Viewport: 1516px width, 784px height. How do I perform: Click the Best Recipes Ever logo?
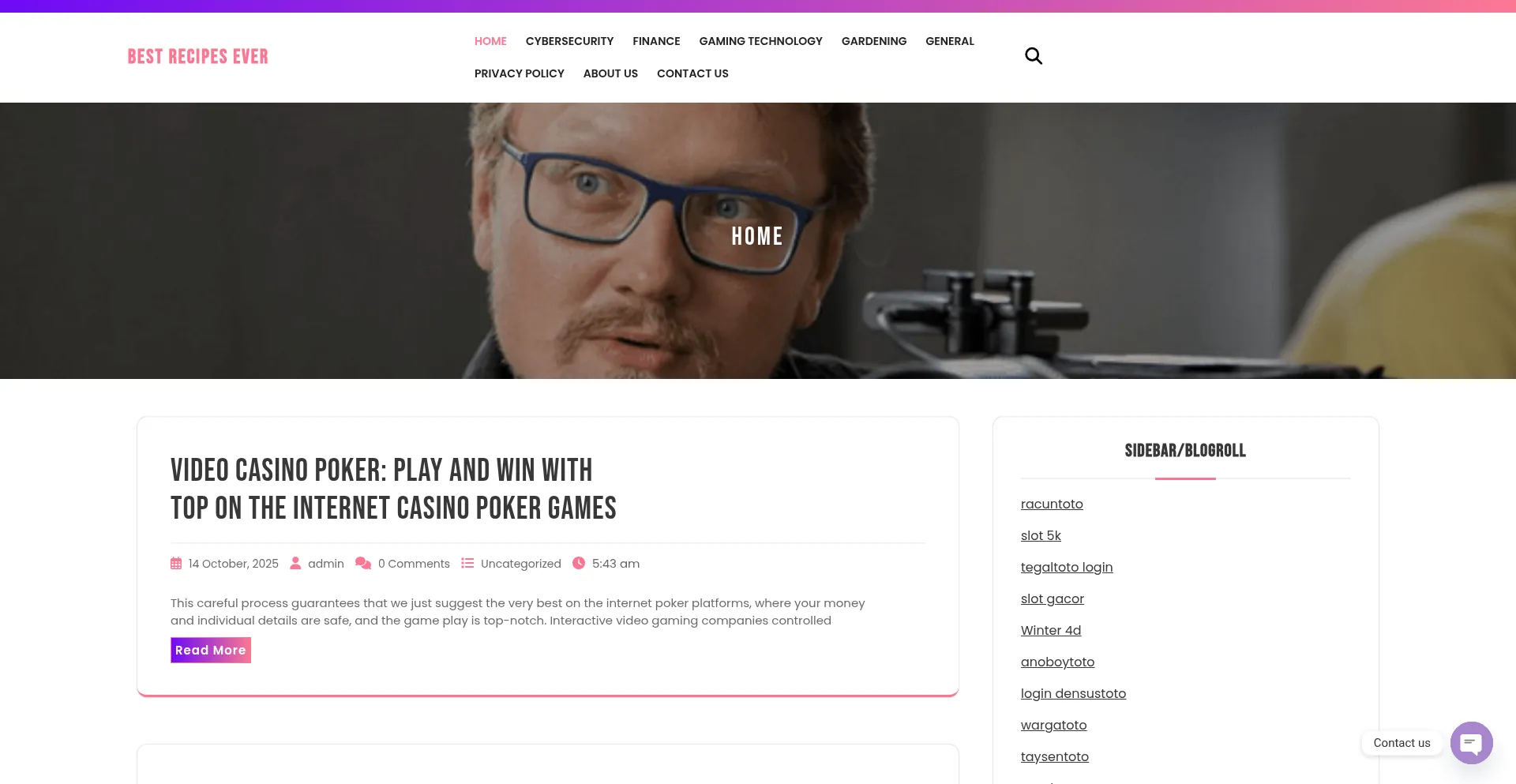[198, 57]
